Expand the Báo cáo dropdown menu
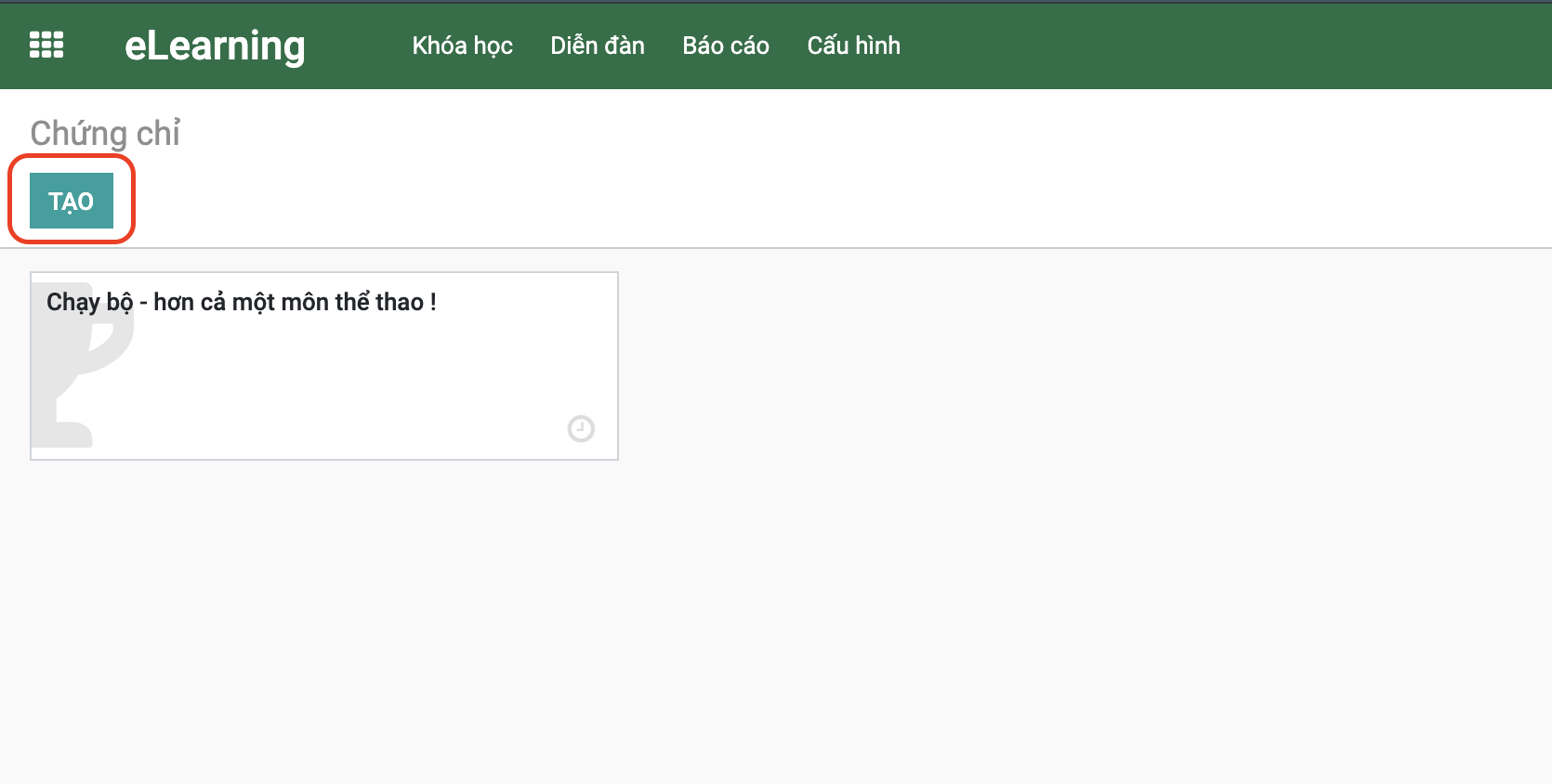The height and width of the screenshot is (784, 1552). point(725,46)
